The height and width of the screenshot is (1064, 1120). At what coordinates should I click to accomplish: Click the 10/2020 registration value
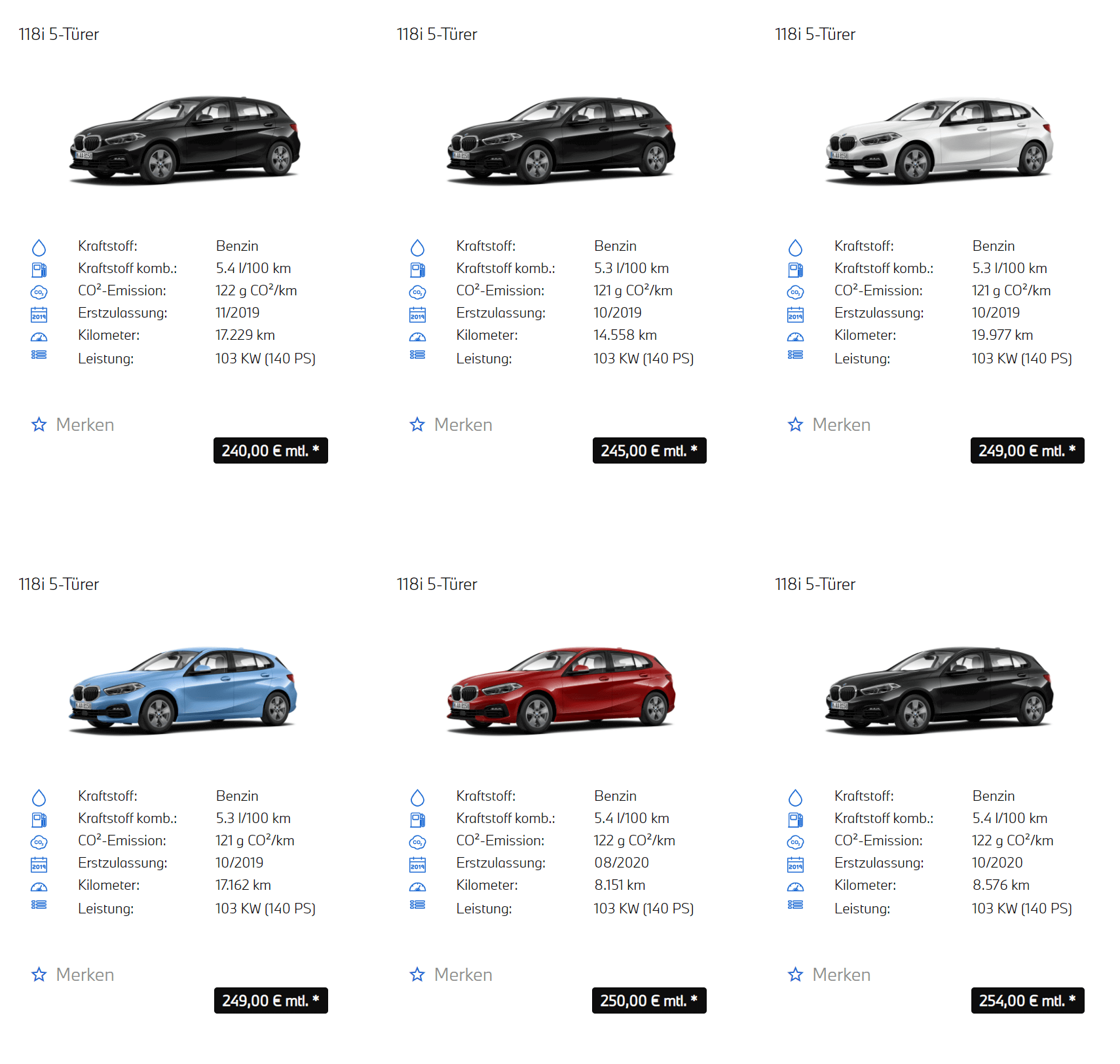pyautogui.click(x=998, y=863)
